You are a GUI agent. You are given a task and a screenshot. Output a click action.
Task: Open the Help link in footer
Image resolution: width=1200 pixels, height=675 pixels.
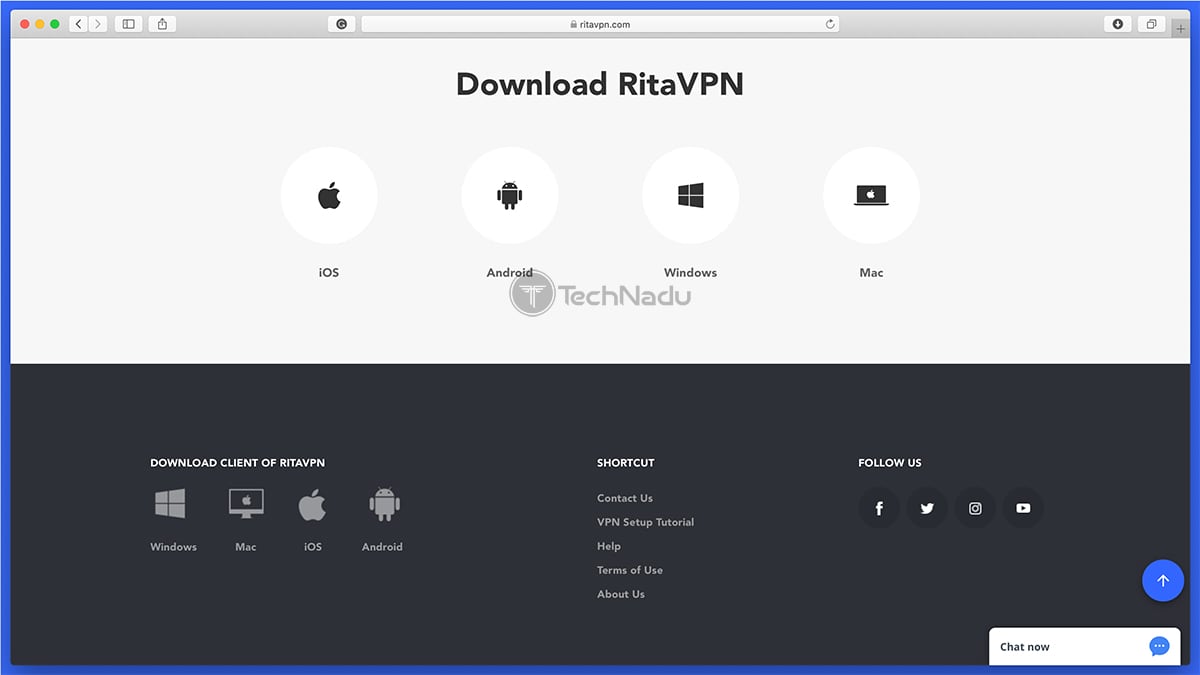609,546
